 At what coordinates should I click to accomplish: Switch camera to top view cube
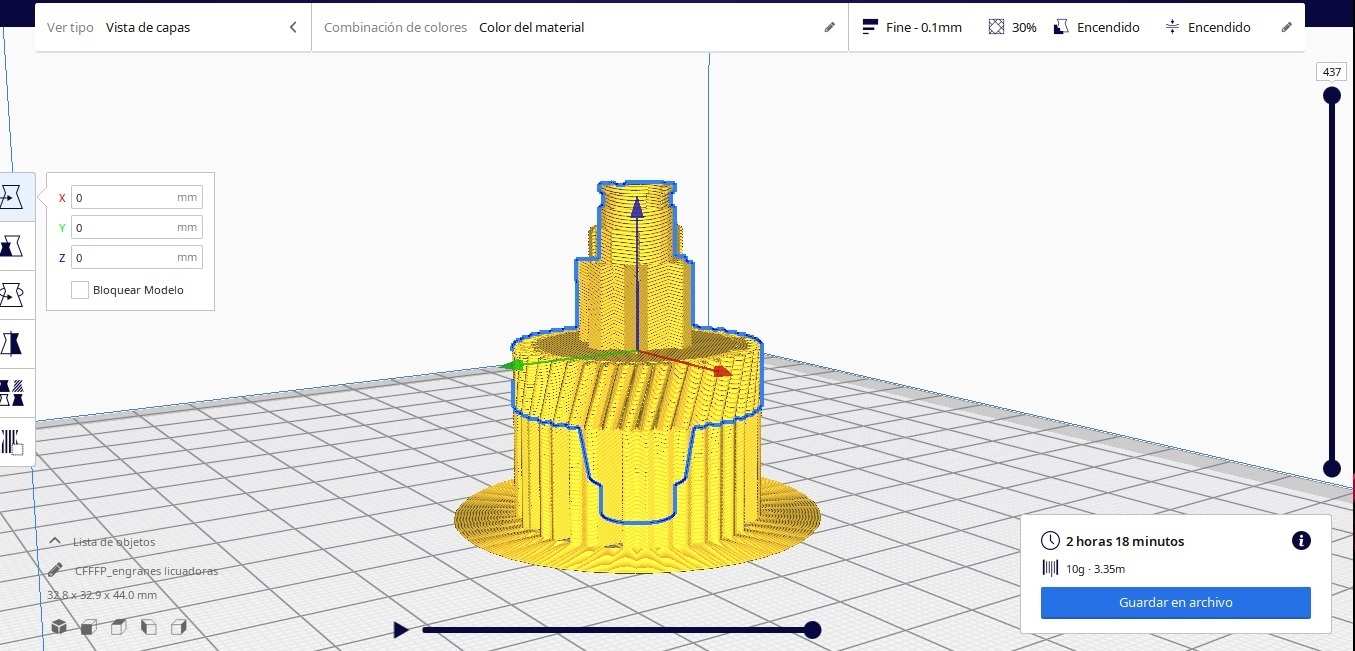[x=119, y=627]
